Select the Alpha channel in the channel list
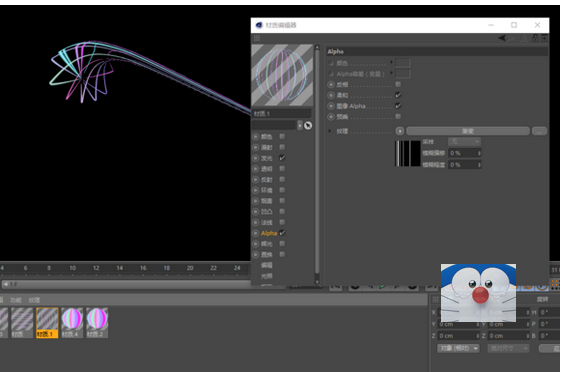This screenshot has width=566, height=372. (269, 233)
